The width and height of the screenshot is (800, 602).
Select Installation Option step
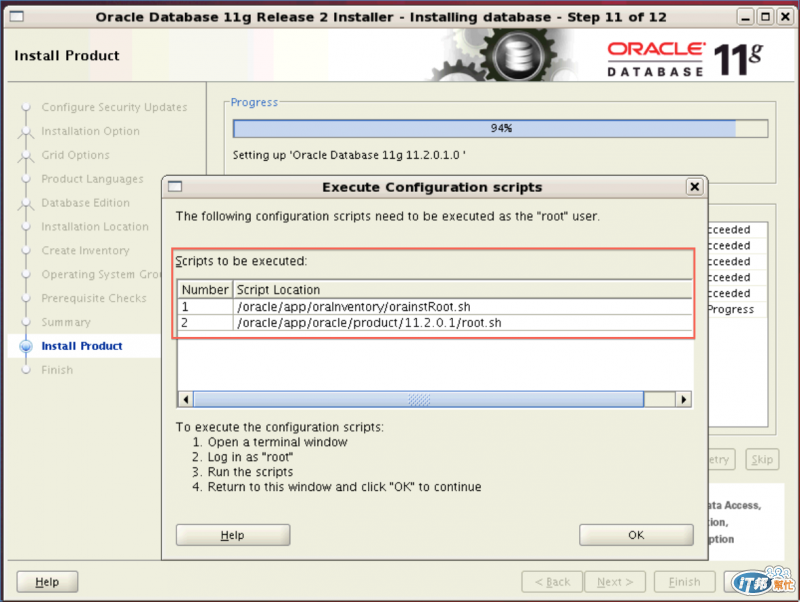tap(90, 131)
